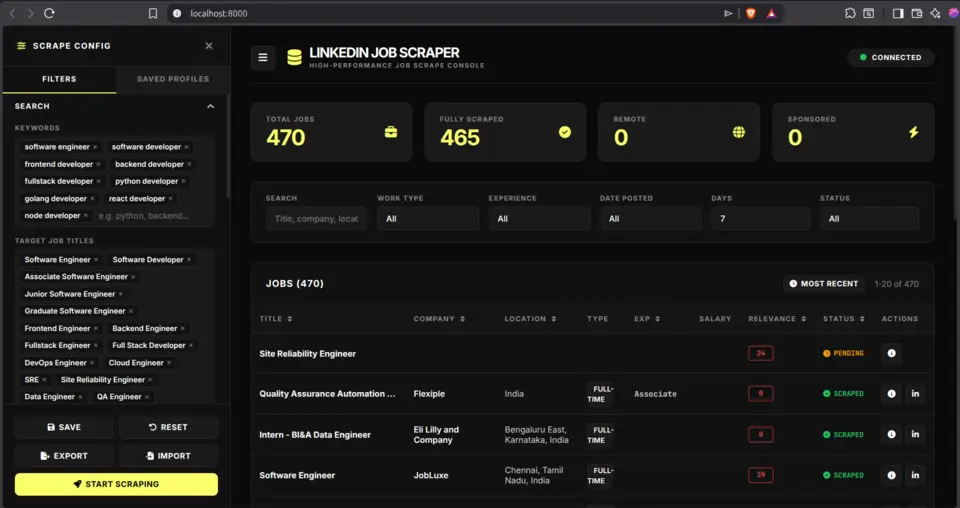Open Brave Shields lion icon

click(x=751, y=13)
